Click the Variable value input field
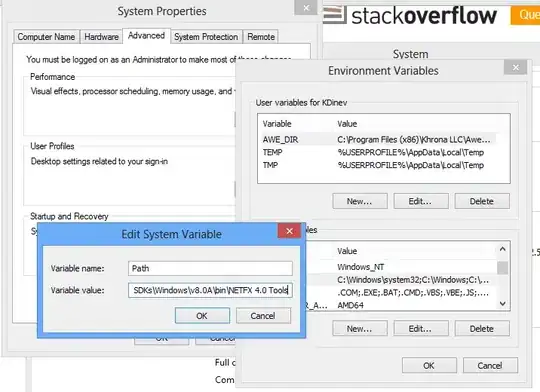Screen dimensions: 540x392 coord(210,290)
